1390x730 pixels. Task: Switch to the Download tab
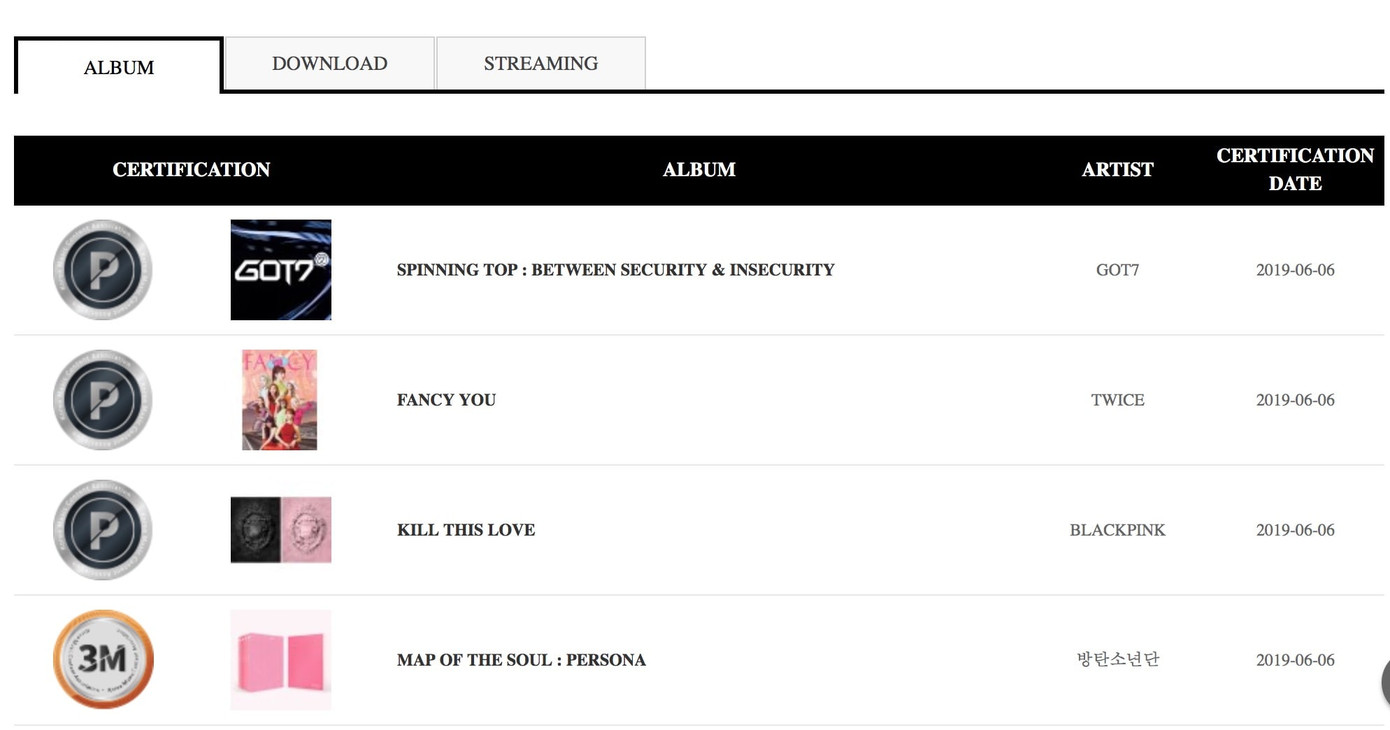[330, 63]
